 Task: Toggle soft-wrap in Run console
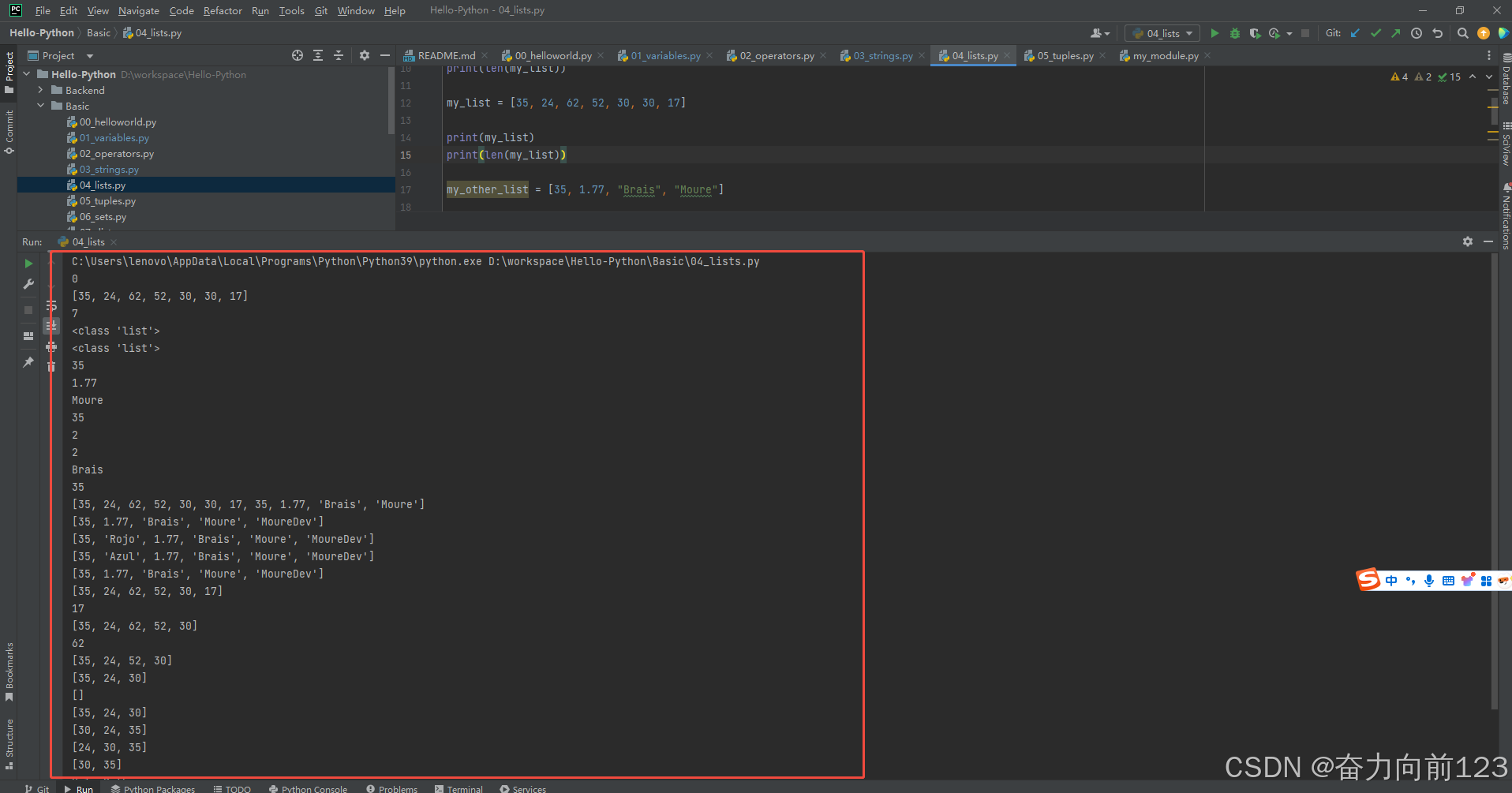[x=51, y=305]
